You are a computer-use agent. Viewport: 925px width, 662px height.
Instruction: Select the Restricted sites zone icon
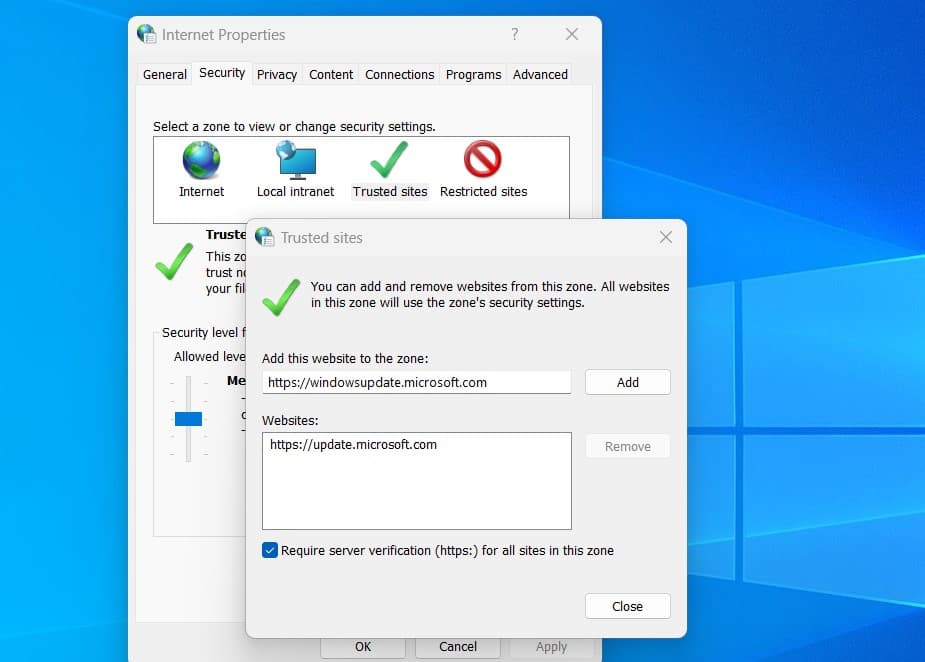(483, 160)
